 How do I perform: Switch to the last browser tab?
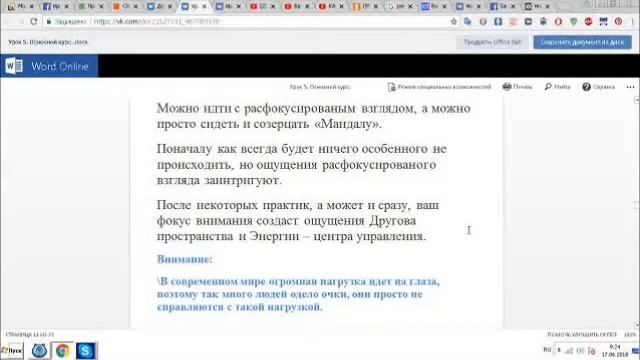(537, 6)
